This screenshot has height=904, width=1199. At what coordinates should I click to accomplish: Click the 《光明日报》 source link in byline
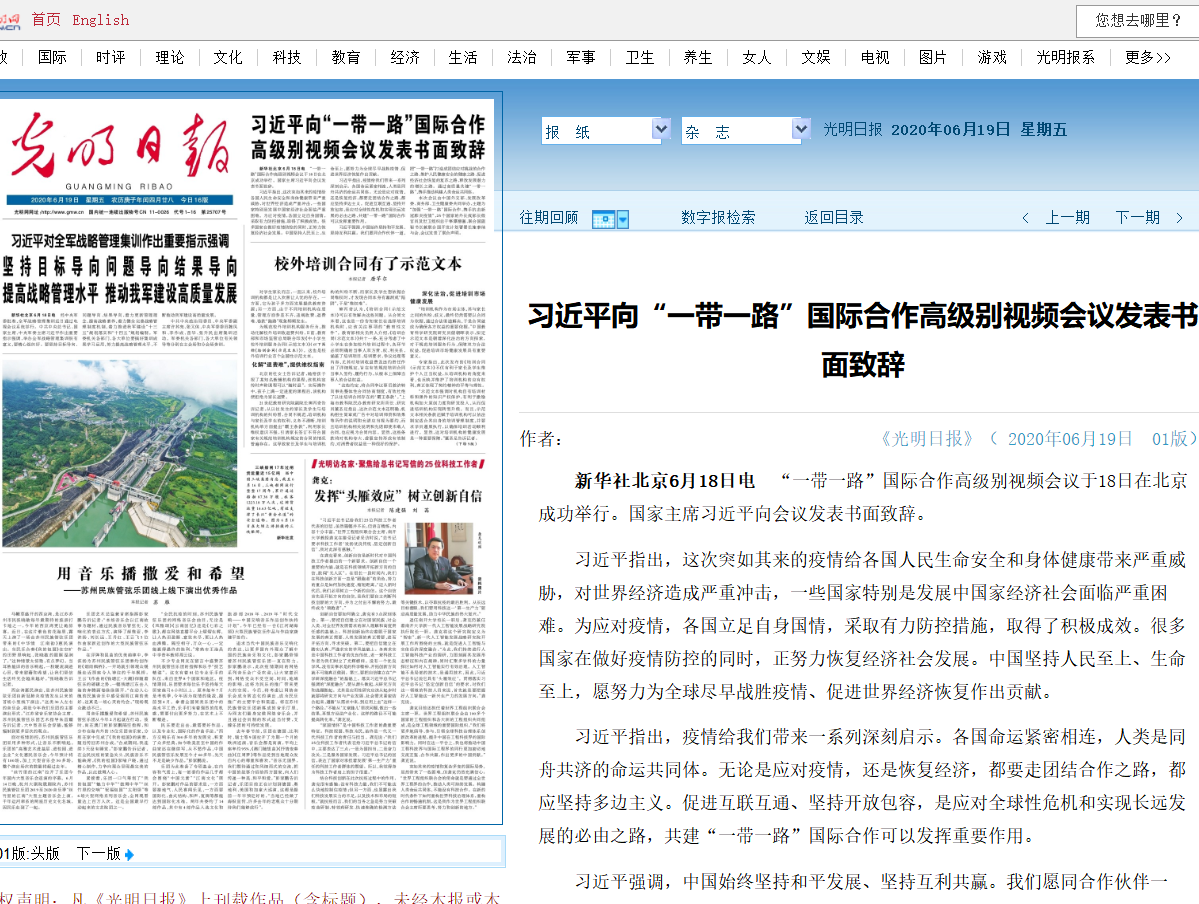(x=927, y=438)
